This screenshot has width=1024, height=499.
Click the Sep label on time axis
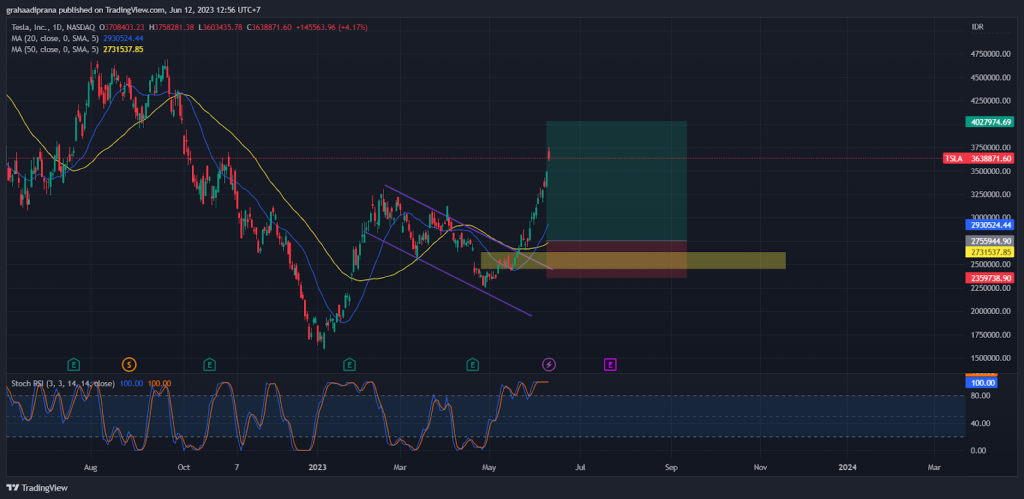(671, 468)
